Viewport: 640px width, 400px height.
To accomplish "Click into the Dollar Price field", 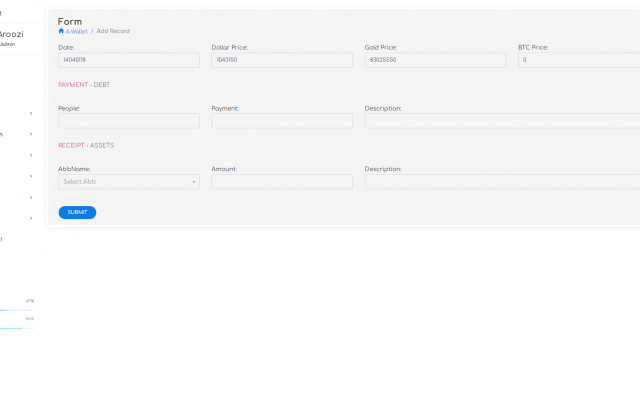I will pos(282,60).
